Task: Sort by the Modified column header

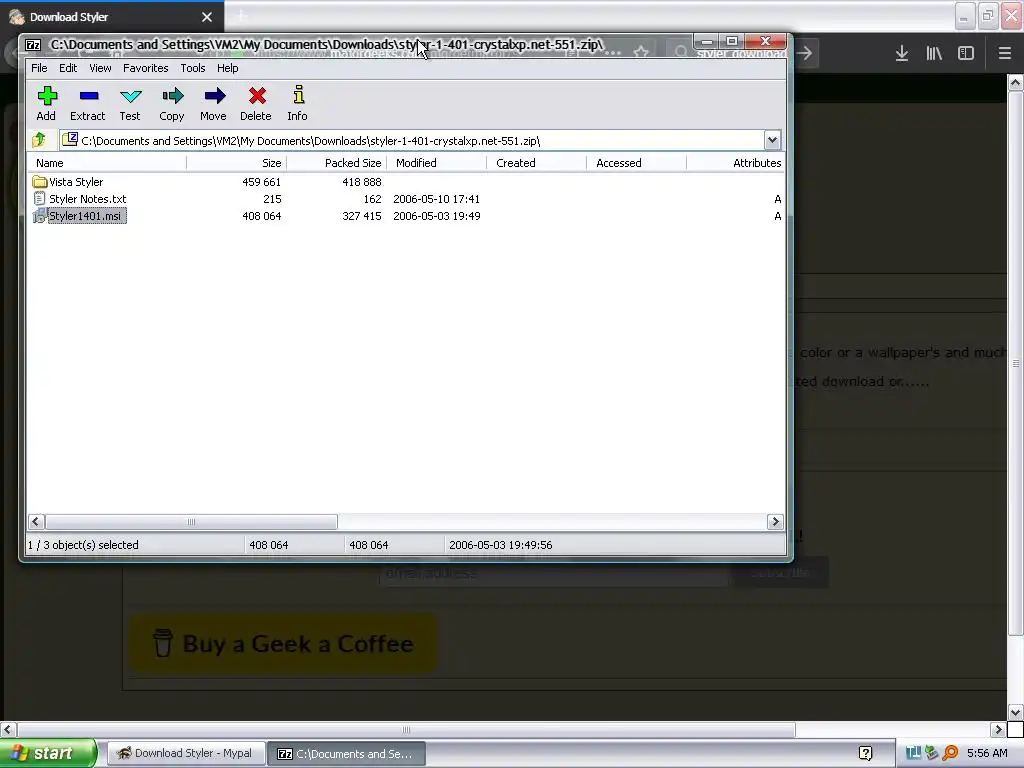Action: [436, 163]
